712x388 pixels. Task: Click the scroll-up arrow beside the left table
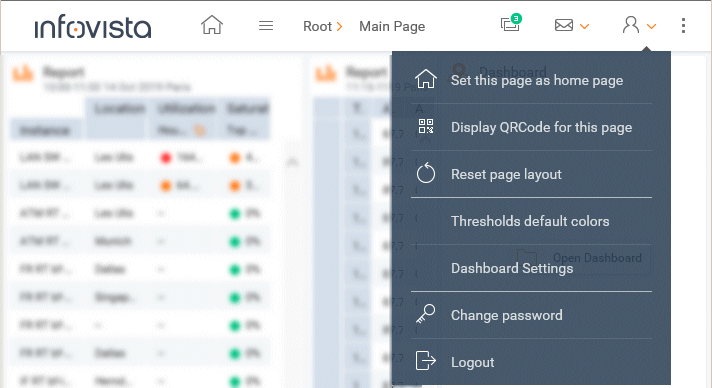(292, 162)
